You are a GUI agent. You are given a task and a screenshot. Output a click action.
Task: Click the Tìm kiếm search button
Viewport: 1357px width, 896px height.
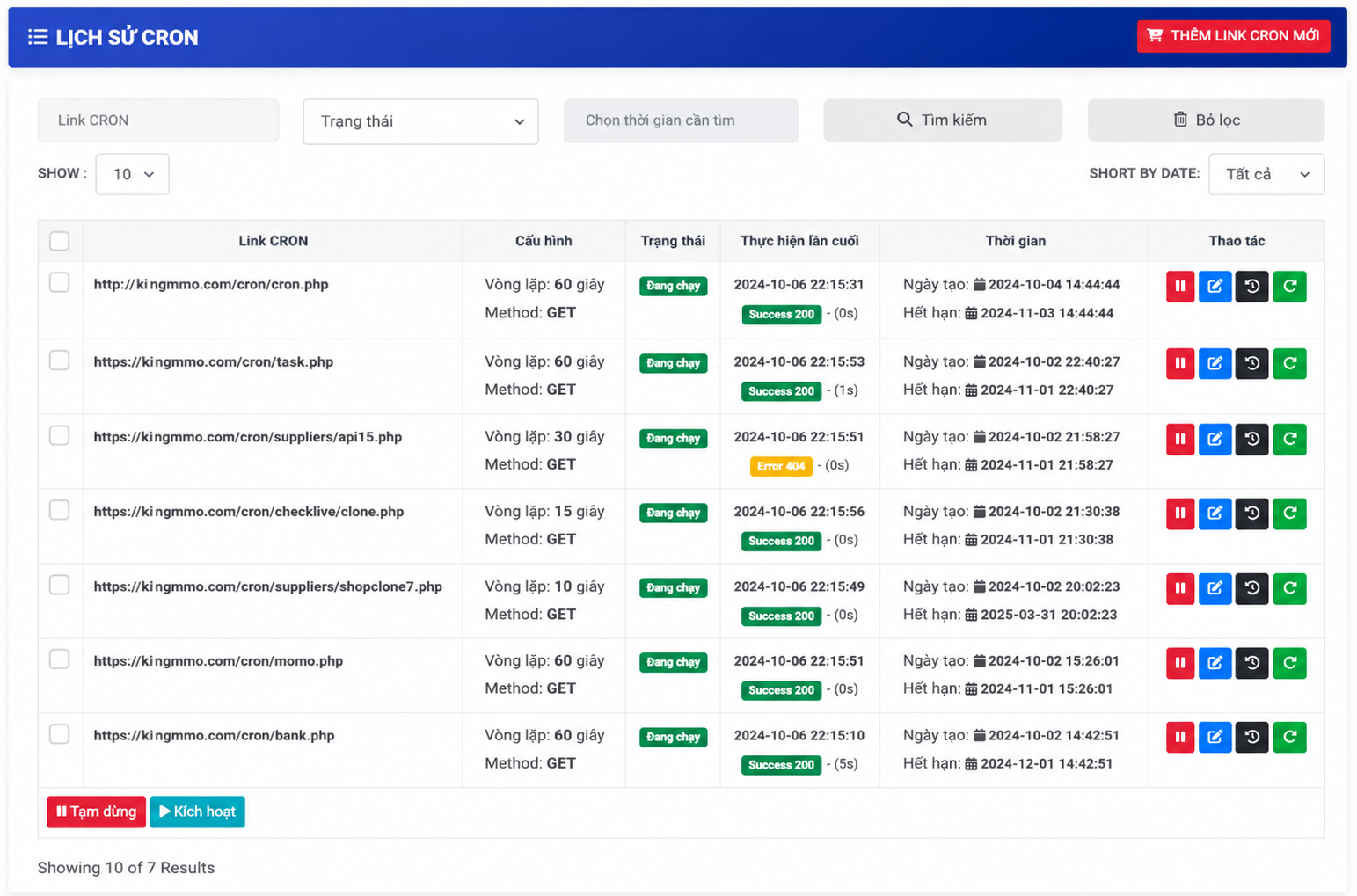[x=942, y=120]
